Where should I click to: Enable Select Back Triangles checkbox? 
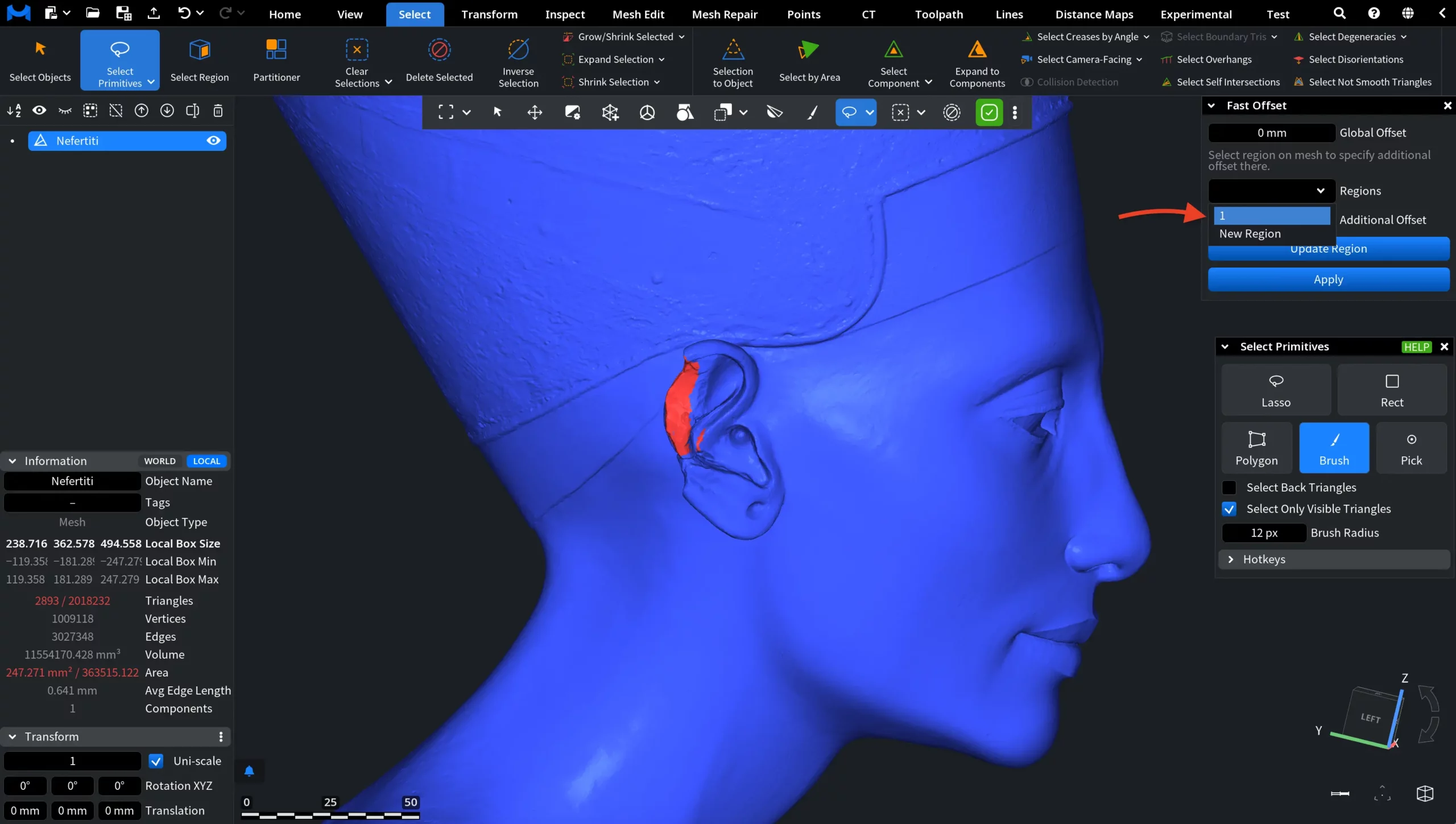coord(1229,488)
